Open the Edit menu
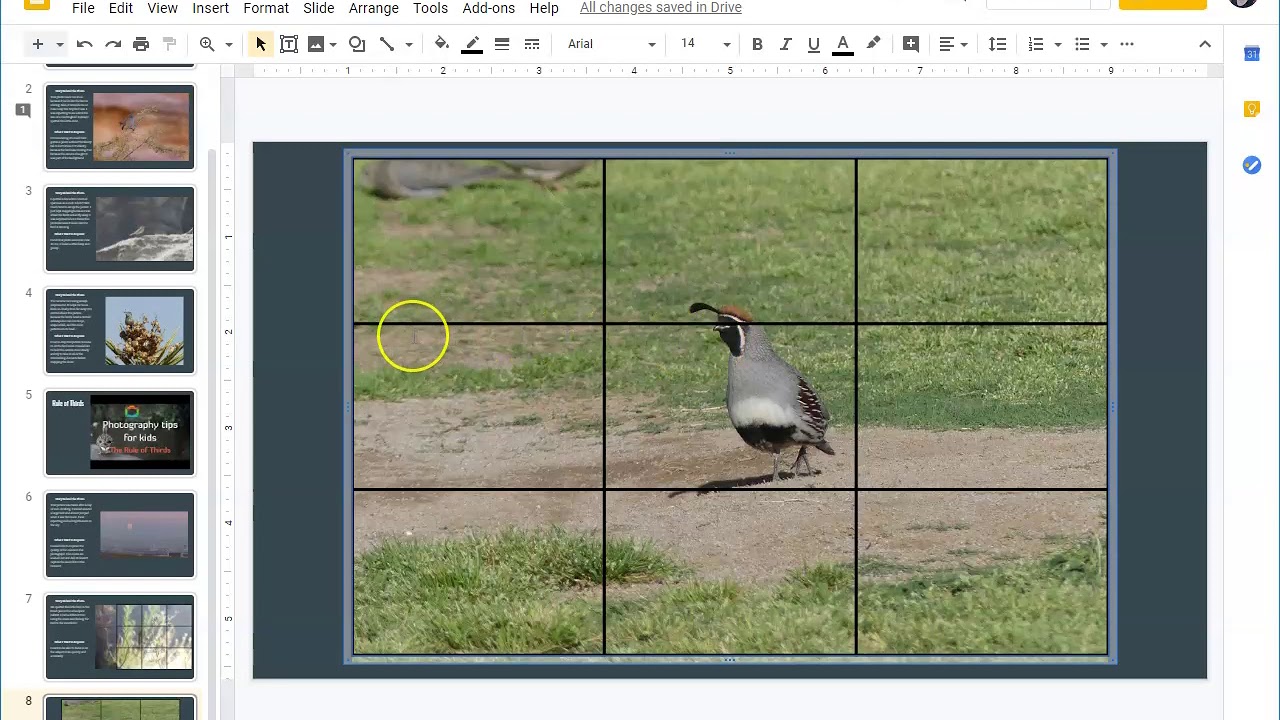Image resolution: width=1280 pixels, height=720 pixels. 121,8
